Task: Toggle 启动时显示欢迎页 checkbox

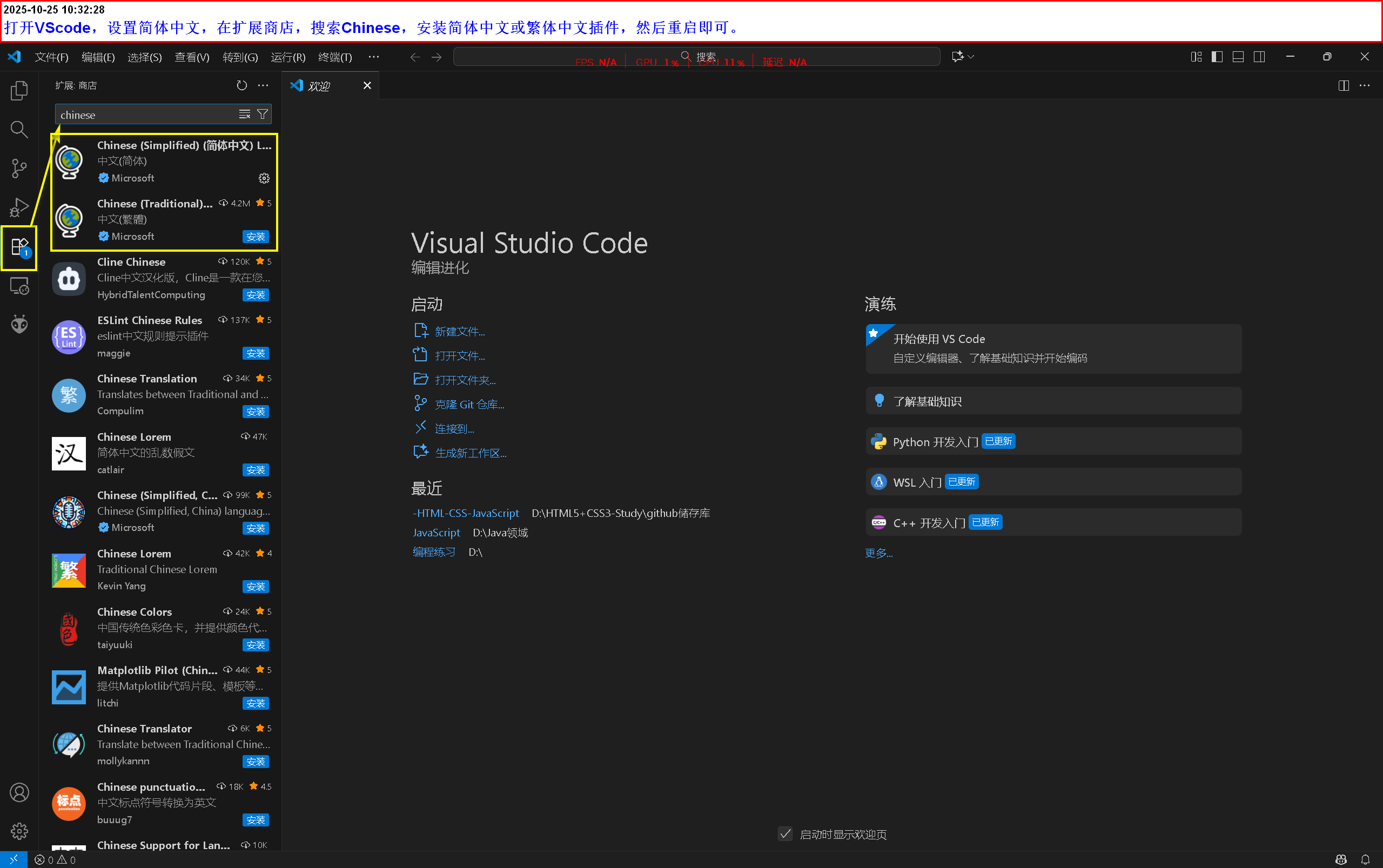Action: click(x=786, y=833)
